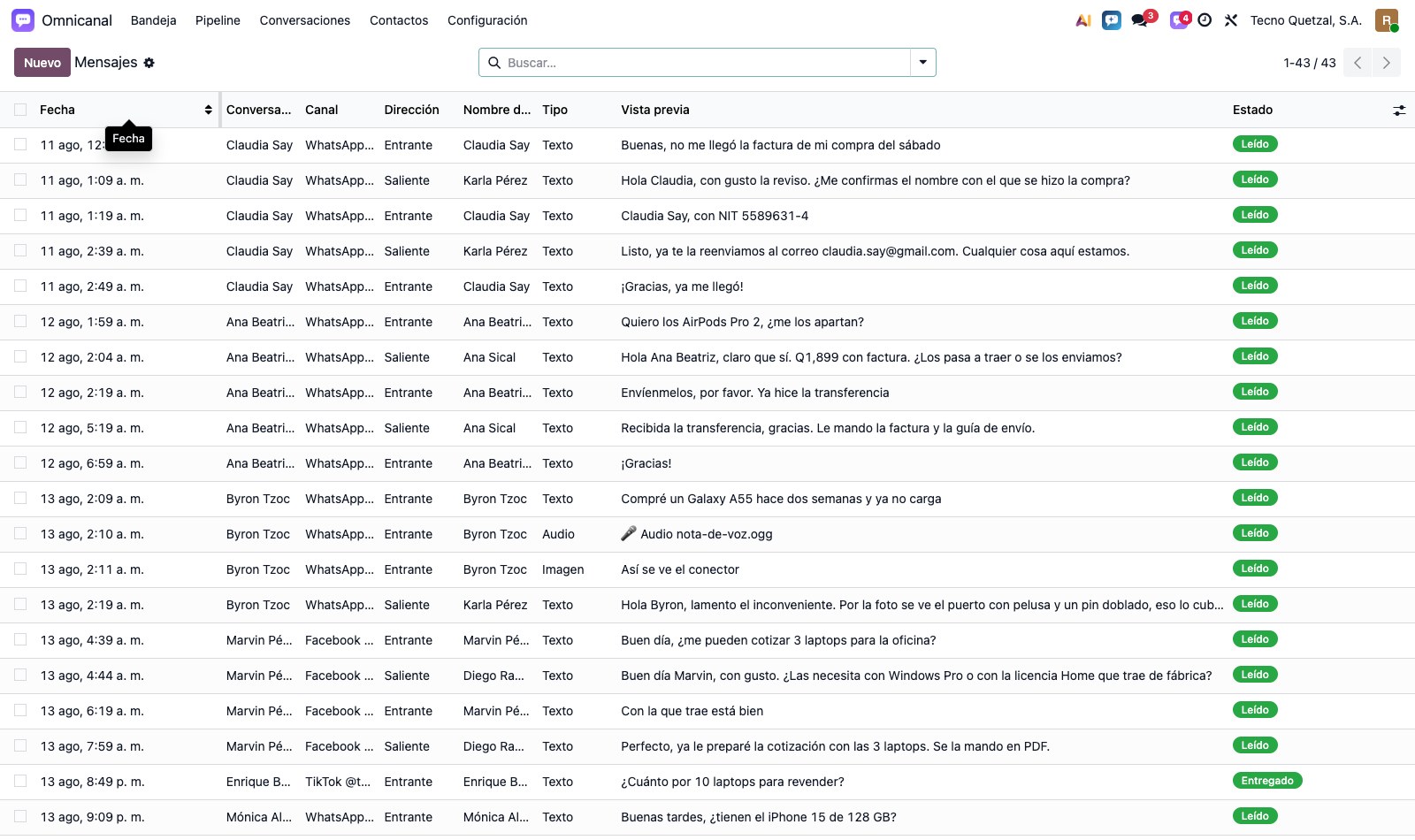This screenshot has width=1415, height=840.
Task: Sort by the Tipo column header
Action: pyautogui.click(x=555, y=110)
